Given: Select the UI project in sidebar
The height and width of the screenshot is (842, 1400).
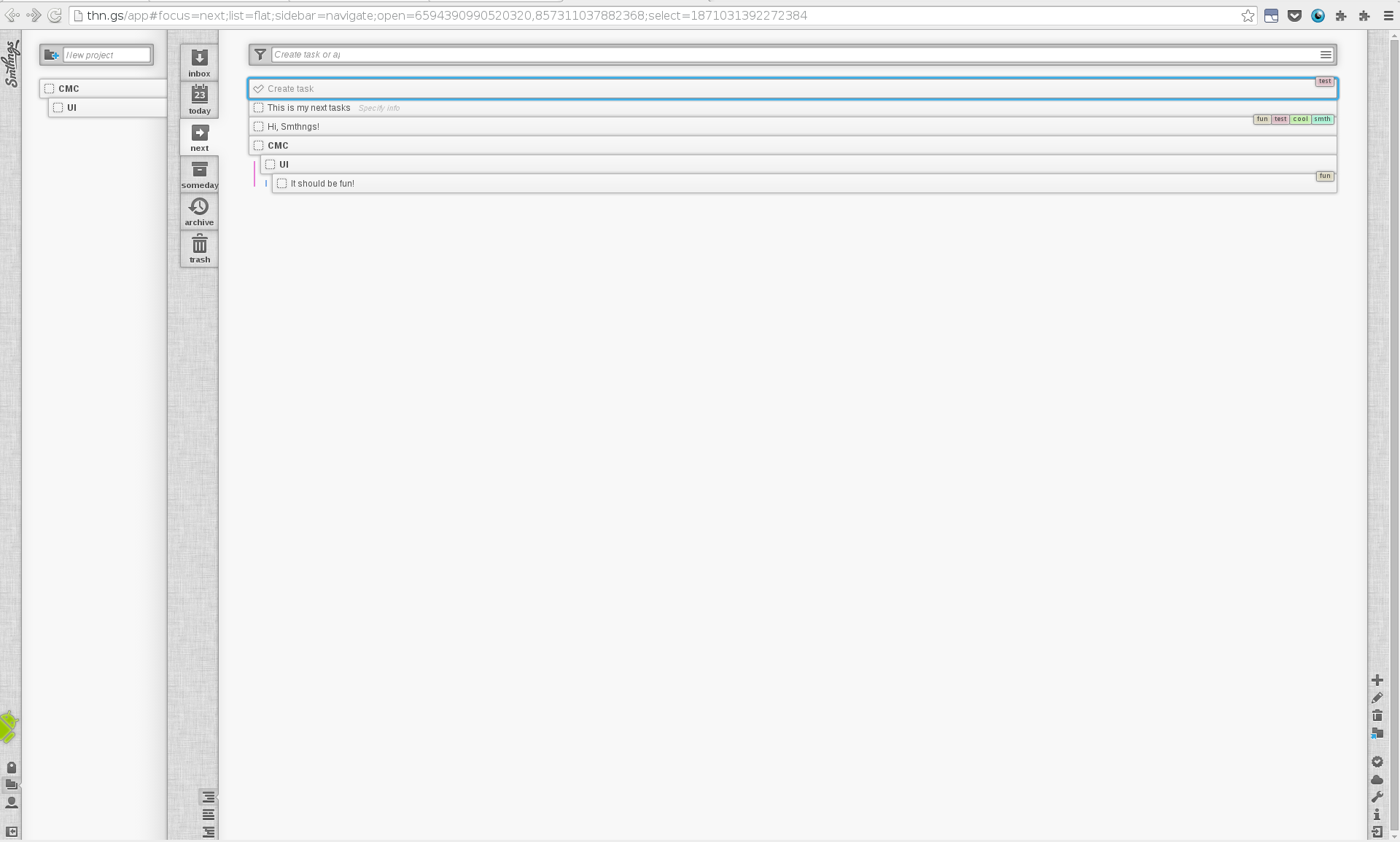Looking at the screenshot, I should pyautogui.click(x=71, y=107).
